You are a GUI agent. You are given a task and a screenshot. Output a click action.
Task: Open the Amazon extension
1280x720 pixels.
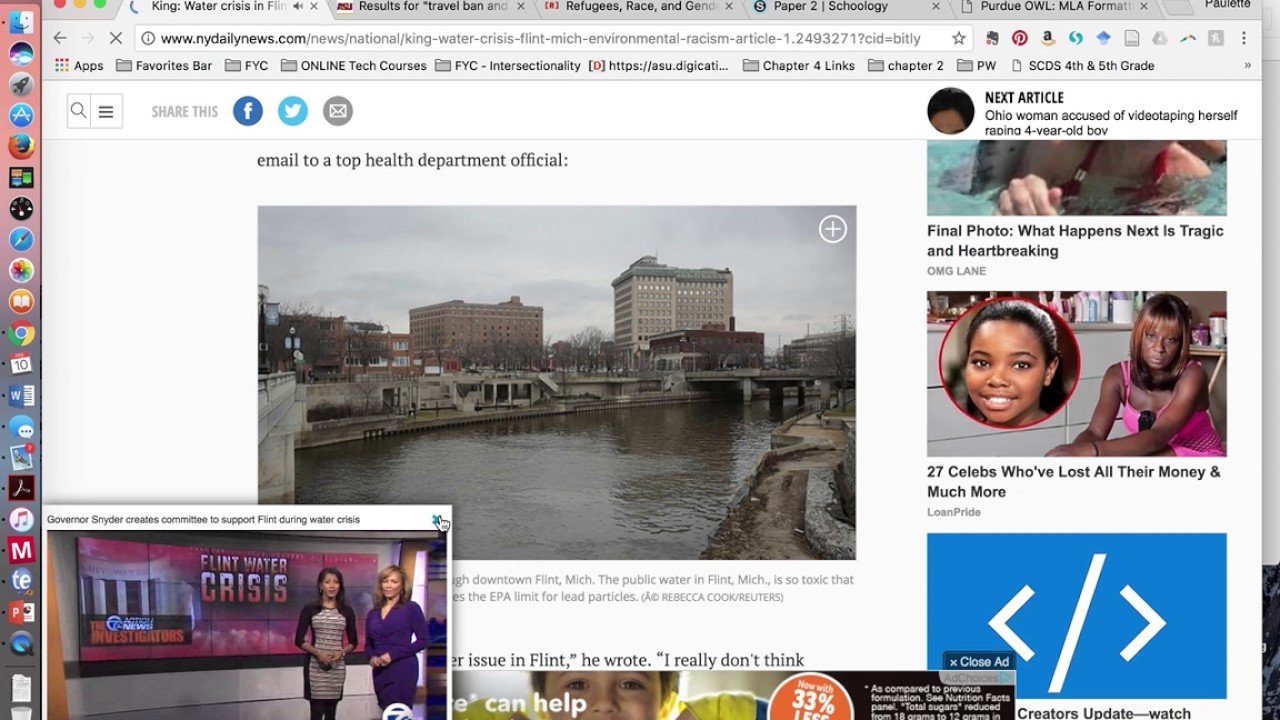tap(1047, 38)
